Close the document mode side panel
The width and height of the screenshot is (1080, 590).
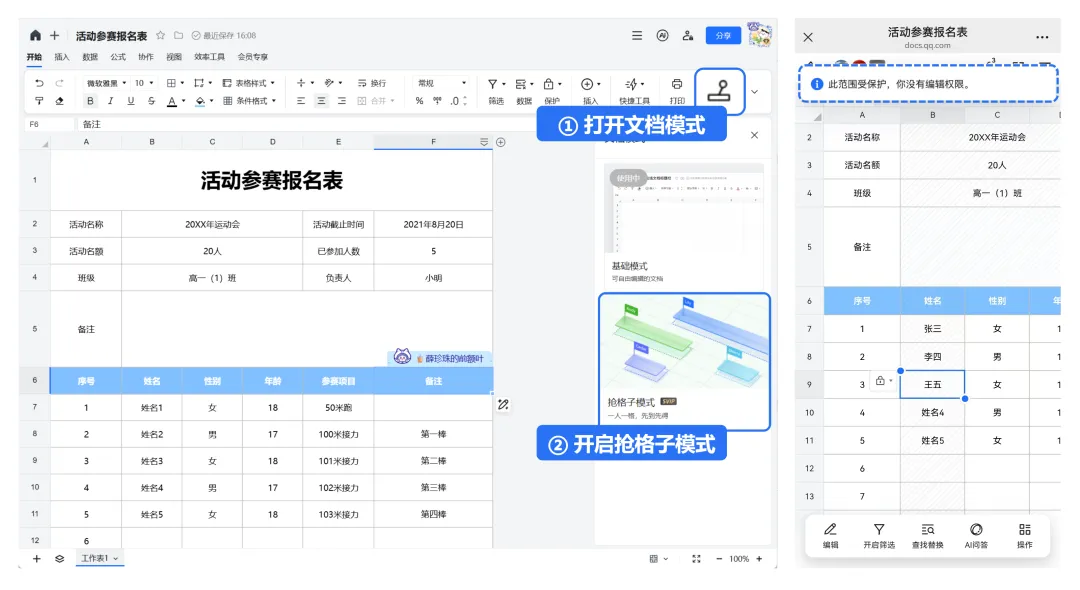(754, 135)
